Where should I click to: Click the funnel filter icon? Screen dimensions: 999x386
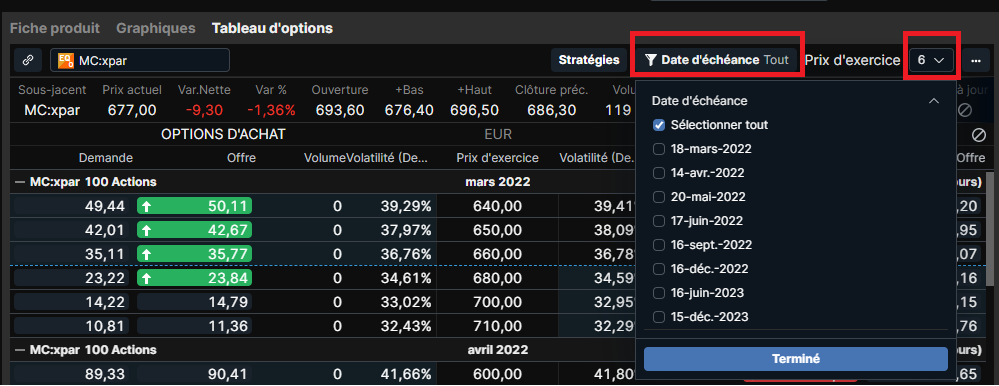(650, 60)
